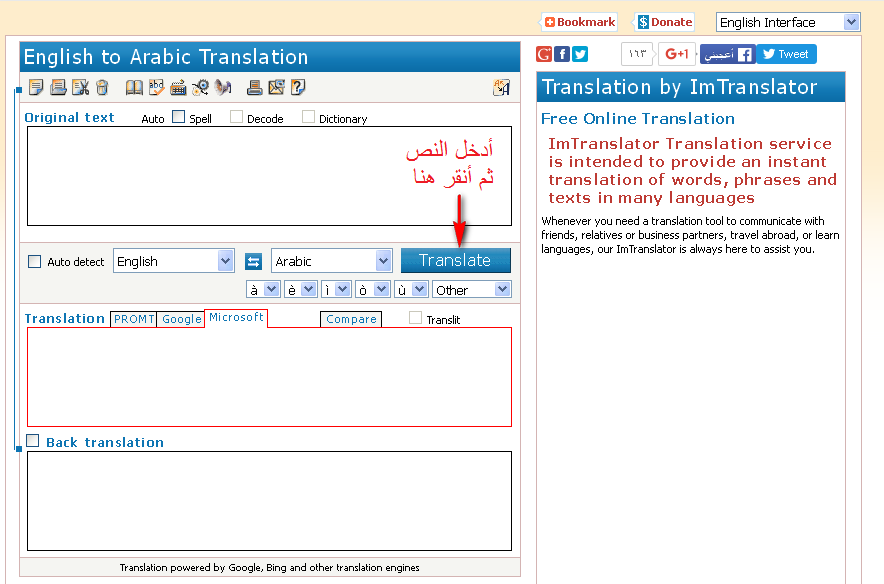Click the trash can clear icon
The height and width of the screenshot is (584, 884).
click(x=102, y=87)
